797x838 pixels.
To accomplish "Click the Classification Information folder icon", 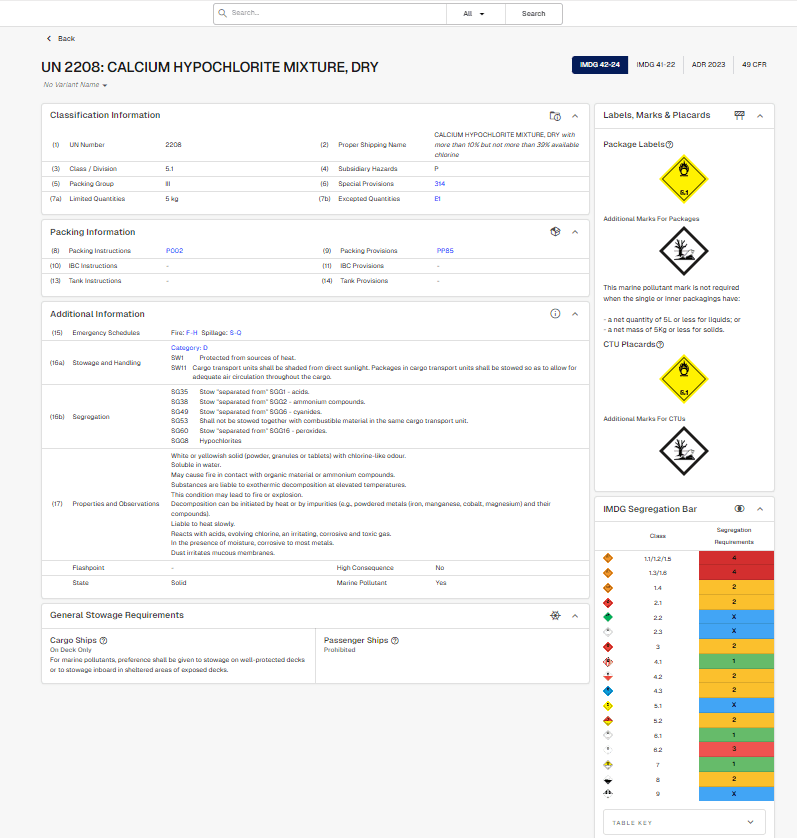I will [556, 116].
